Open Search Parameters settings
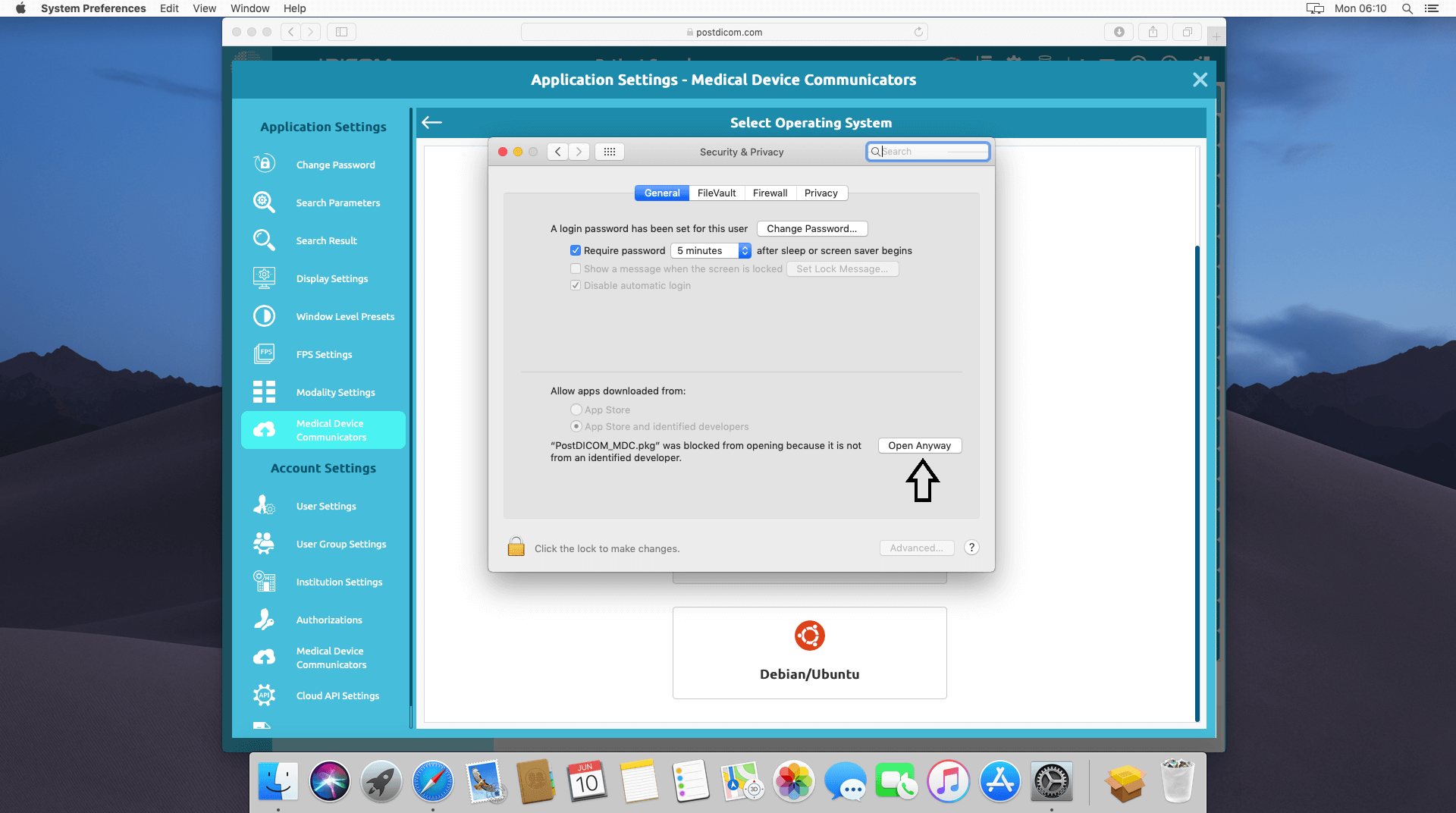The image size is (1456, 813). click(x=323, y=202)
